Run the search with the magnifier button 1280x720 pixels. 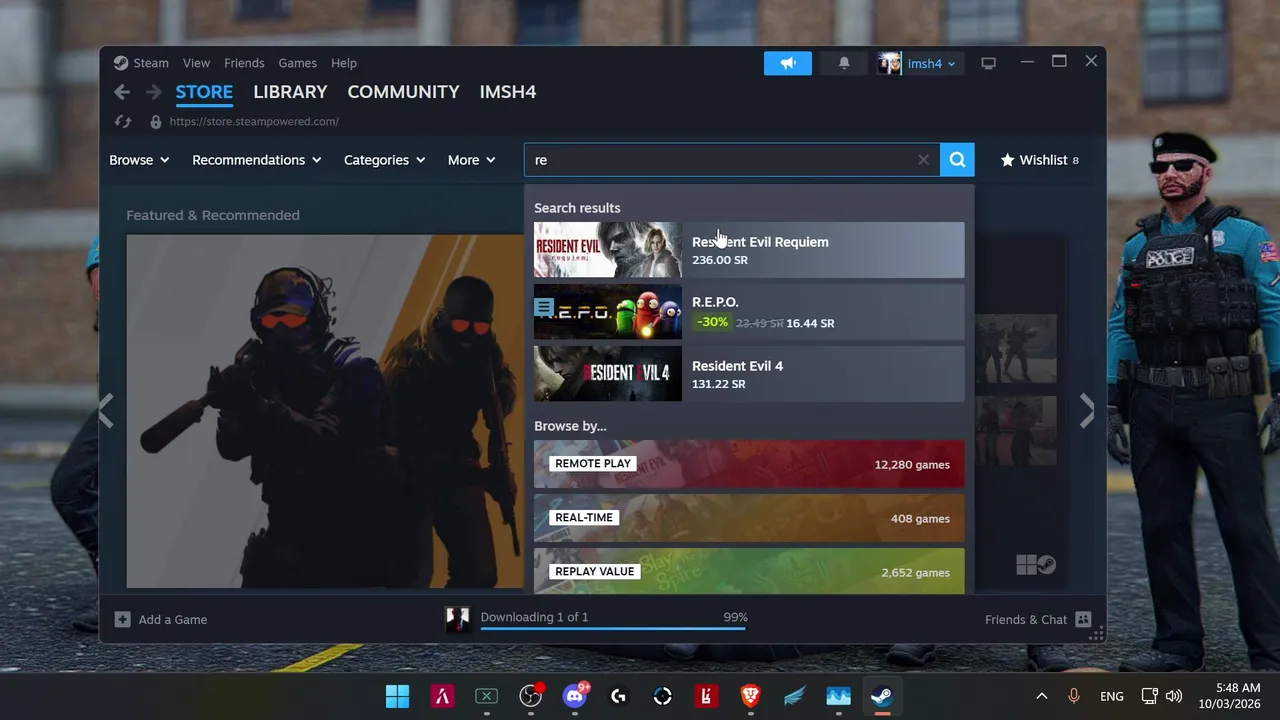coord(957,160)
